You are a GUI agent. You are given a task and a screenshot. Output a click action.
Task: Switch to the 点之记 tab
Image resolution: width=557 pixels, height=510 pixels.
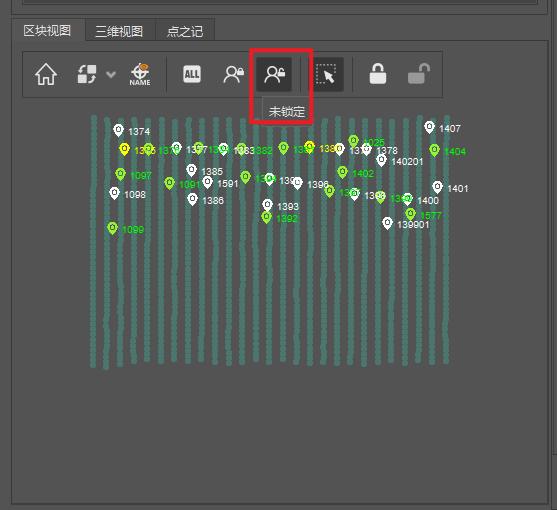(185, 31)
